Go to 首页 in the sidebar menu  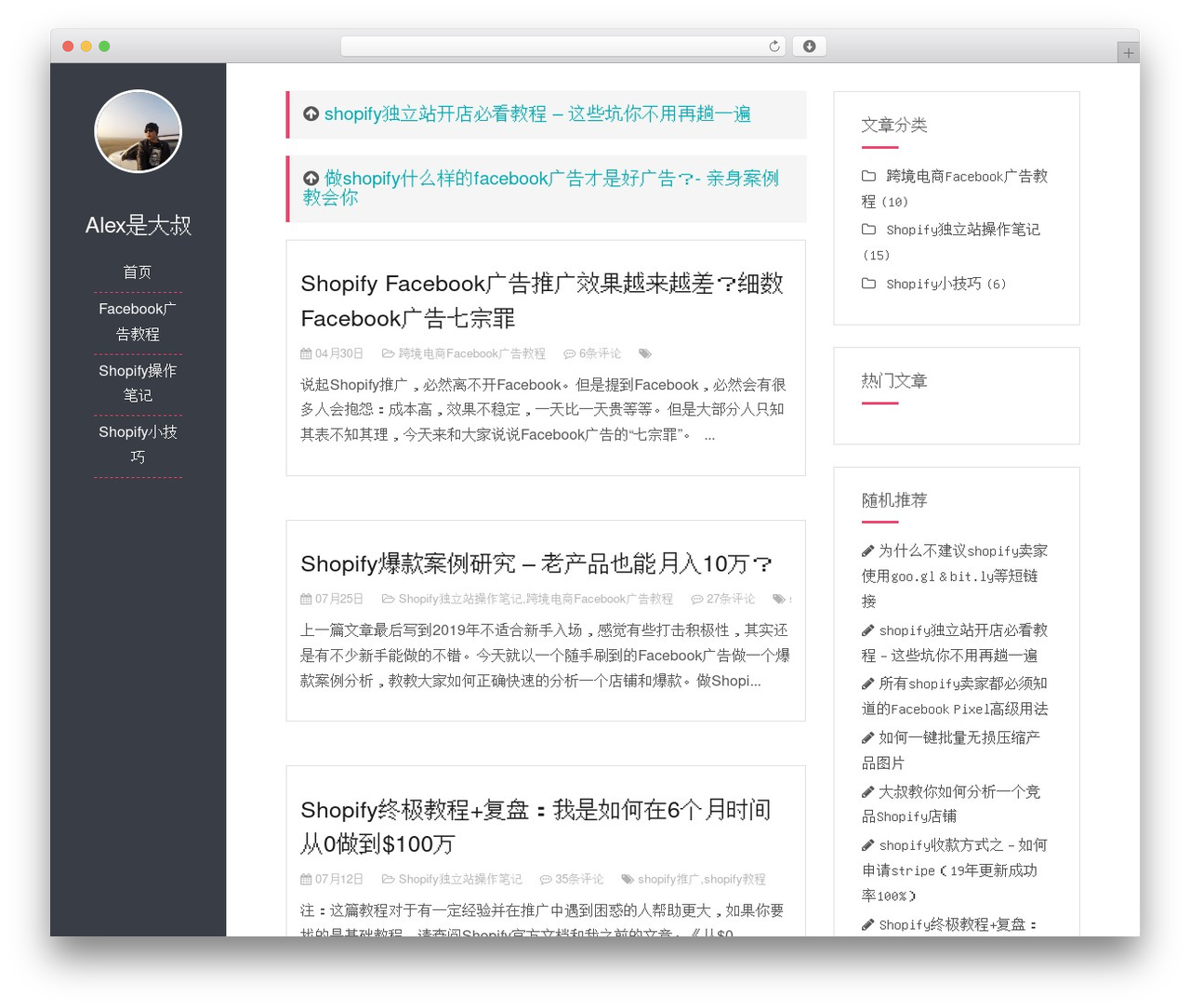(x=138, y=272)
